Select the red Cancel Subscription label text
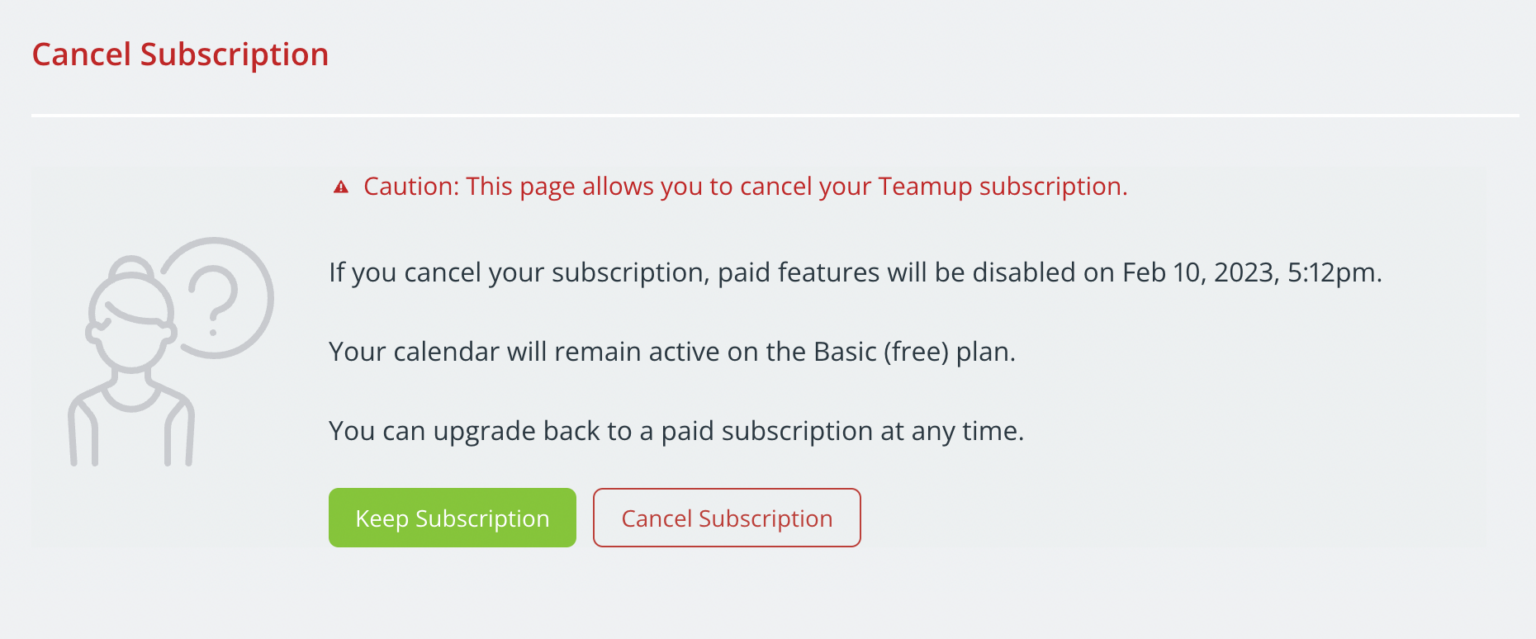Viewport: 1536px width, 639px height. click(727, 517)
